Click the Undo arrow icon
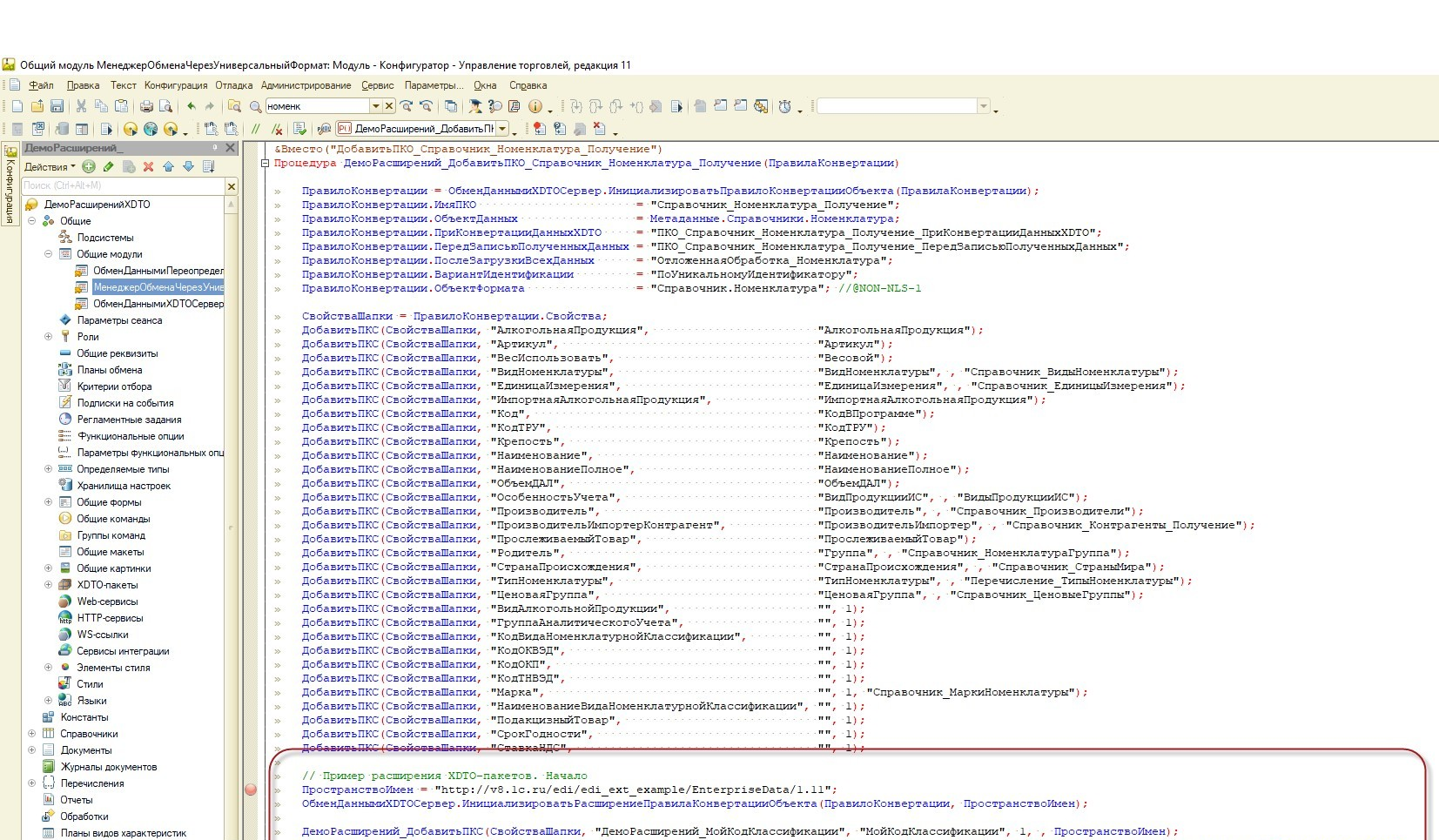 coord(191,106)
